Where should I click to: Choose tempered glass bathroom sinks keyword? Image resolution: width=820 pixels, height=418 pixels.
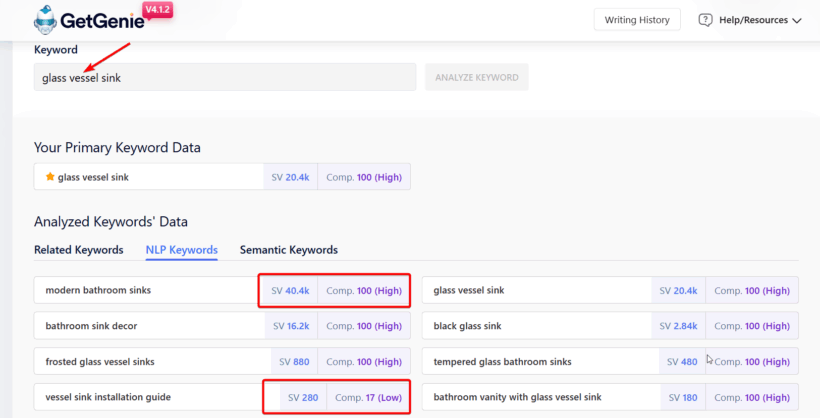tap(502, 361)
